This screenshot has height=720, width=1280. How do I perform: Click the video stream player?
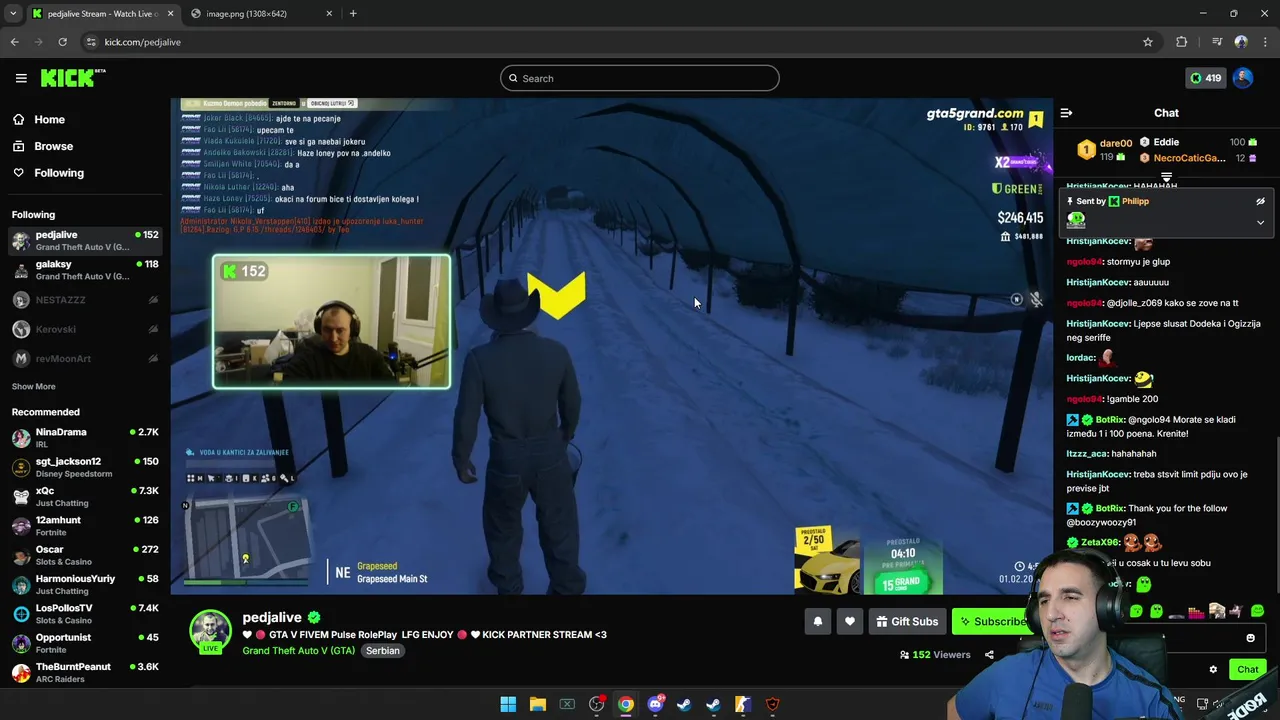611,347
